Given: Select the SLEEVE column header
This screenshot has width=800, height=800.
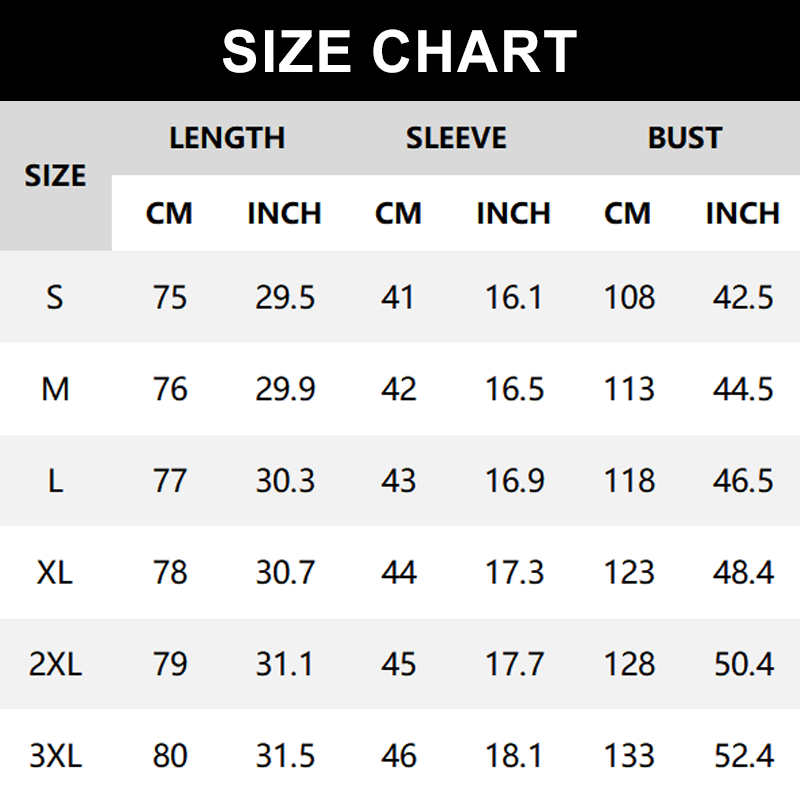Looking at the screenshot, I should coord(456,138).
